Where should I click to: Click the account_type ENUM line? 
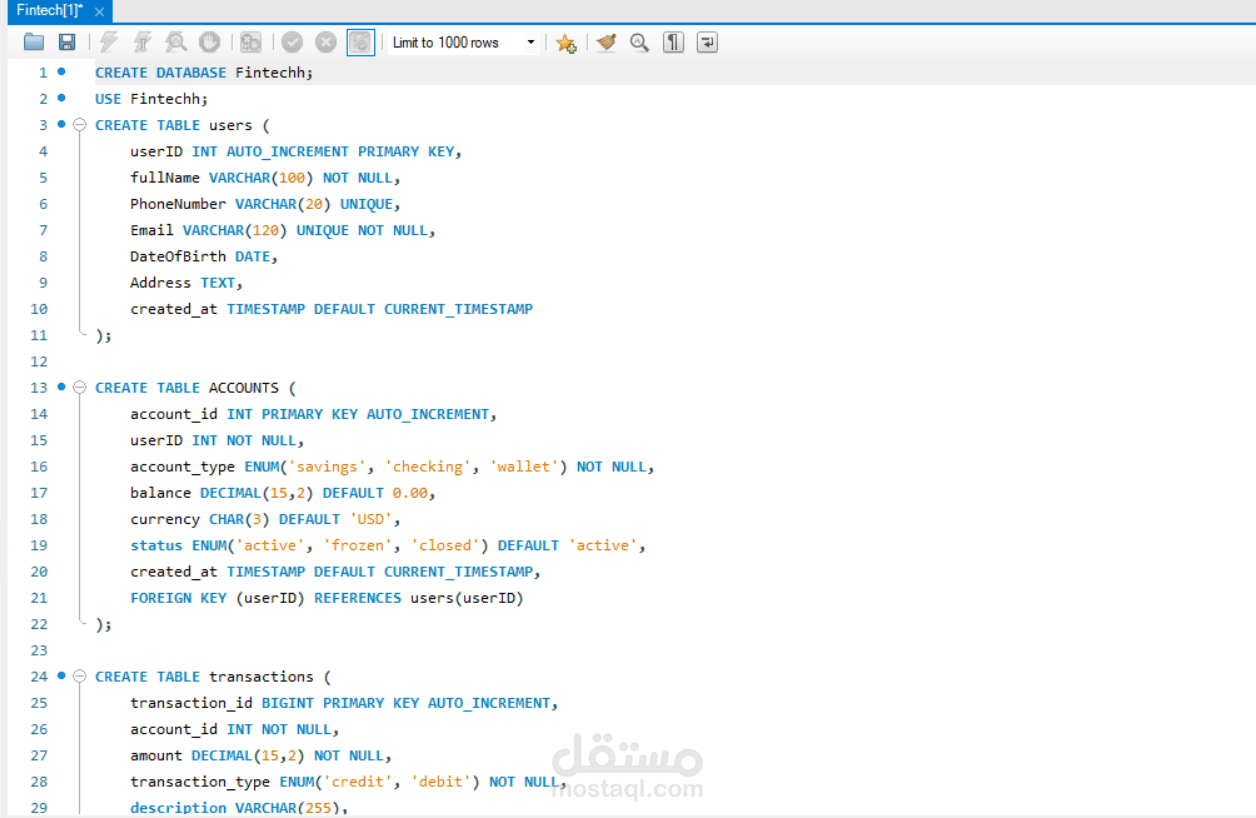[392, 466]
